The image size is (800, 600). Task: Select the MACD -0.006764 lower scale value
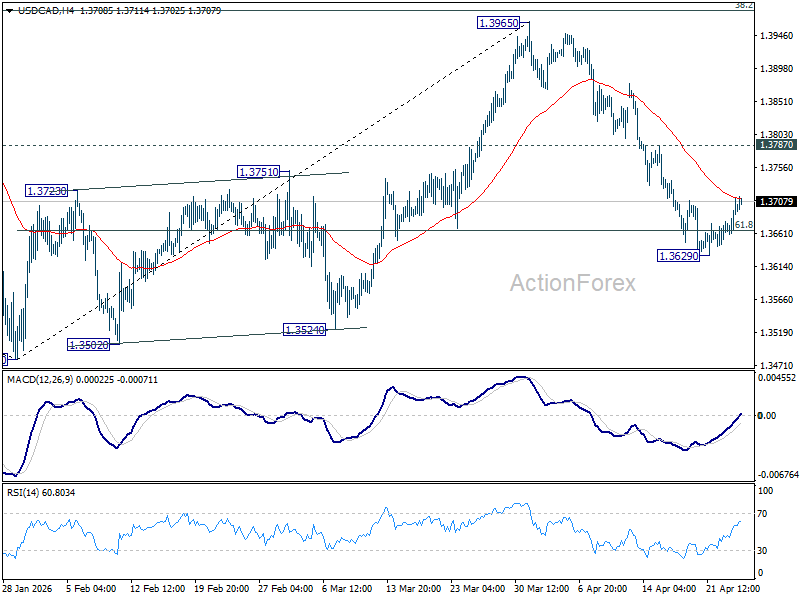[778, 474]
